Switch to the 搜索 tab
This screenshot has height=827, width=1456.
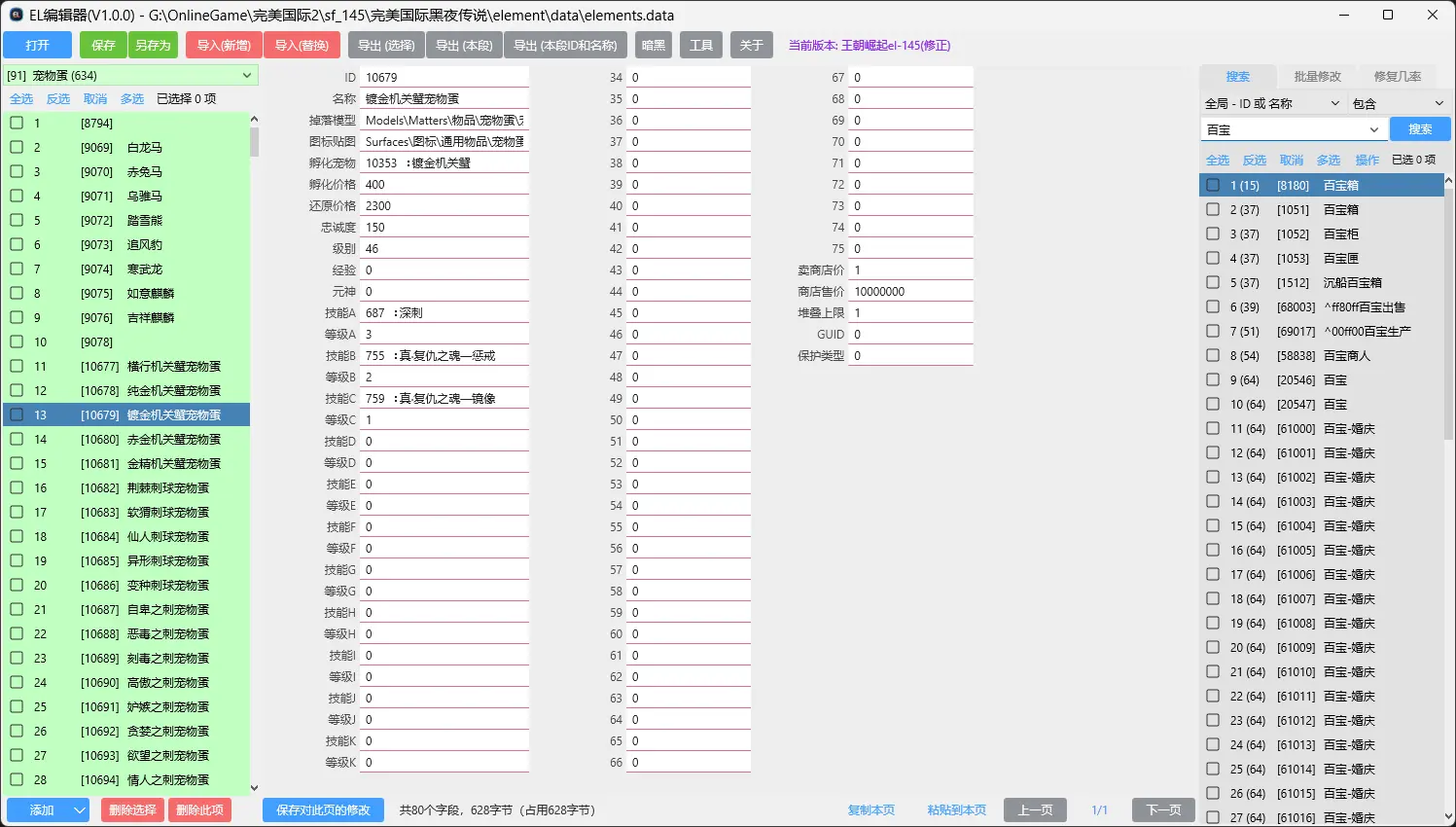[x=1237, y=76]
